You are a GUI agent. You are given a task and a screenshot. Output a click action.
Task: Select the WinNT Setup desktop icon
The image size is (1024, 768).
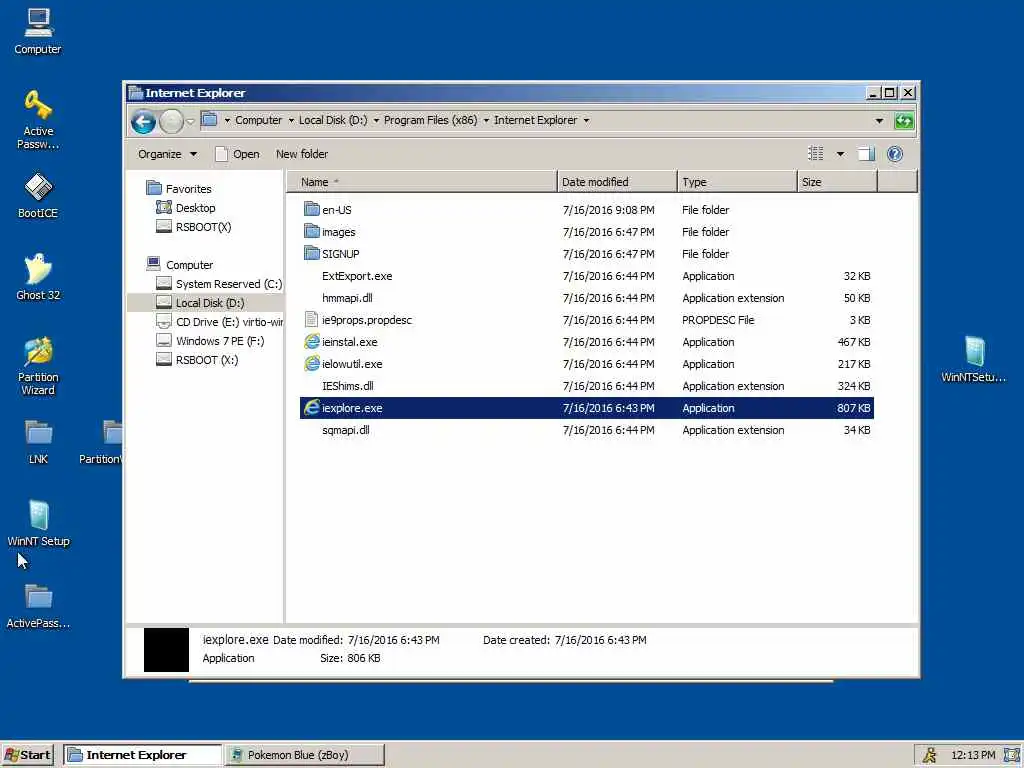(38, 523)
